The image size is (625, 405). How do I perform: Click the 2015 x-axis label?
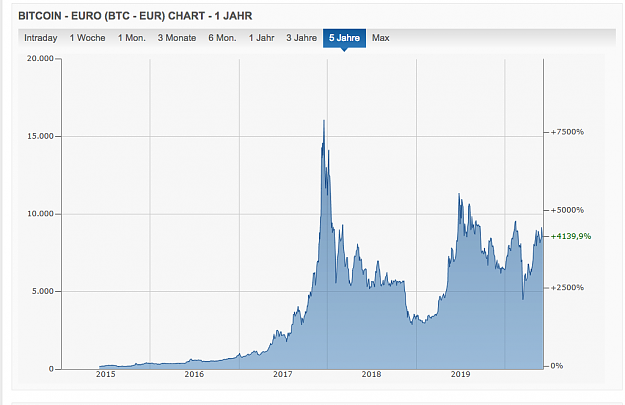[106, 374]
